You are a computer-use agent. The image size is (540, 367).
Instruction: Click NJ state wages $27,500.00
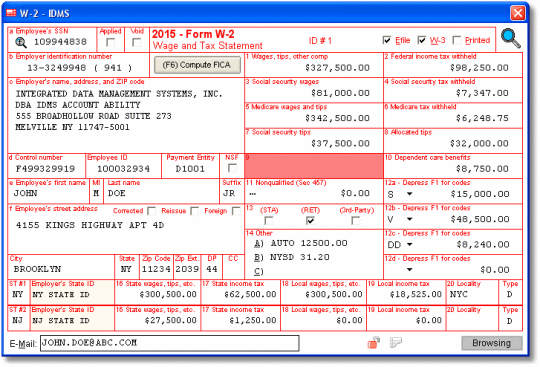pos(171,321)
